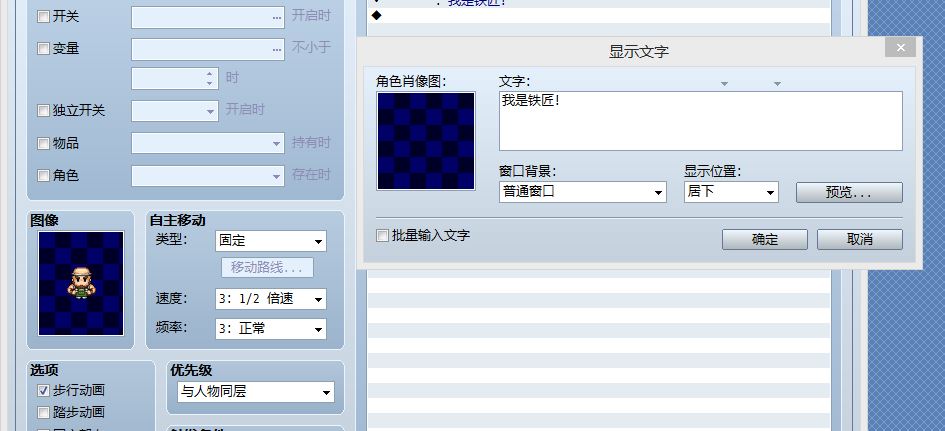The height and width of the screenshot is (431, 945).
Task: Click the variable value spinner arrows
Action: pyautogui.click(x=210, y=78)
